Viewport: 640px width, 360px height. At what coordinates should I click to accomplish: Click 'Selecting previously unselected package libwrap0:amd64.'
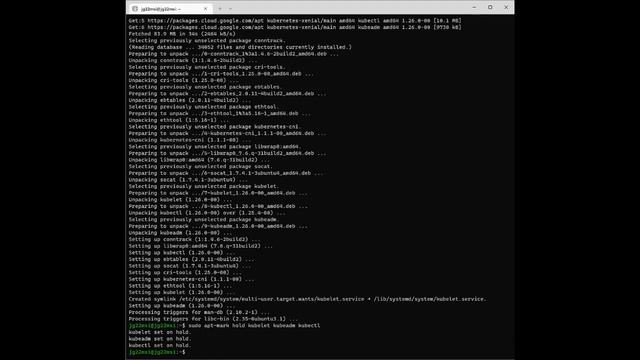[215, 147]
